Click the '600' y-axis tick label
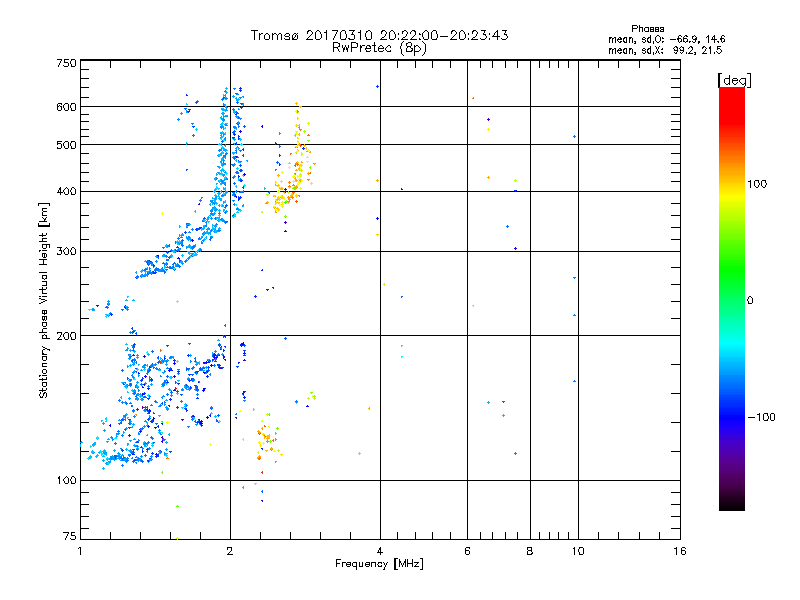The height and width of the screenshot is (600, 800). [x=66, y=107]
